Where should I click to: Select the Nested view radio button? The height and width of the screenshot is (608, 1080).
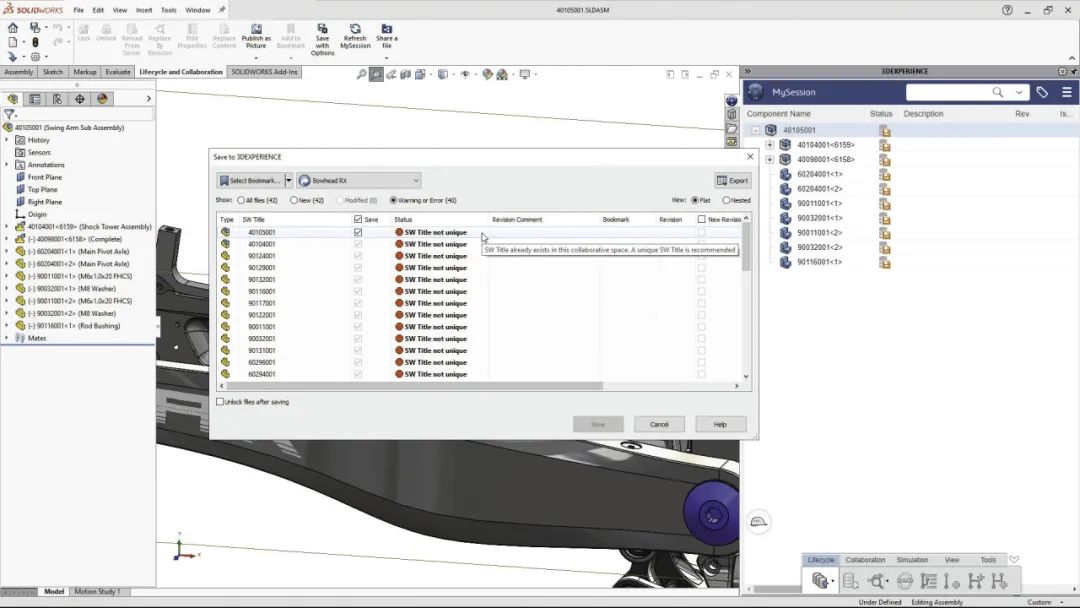pos(726,200)
